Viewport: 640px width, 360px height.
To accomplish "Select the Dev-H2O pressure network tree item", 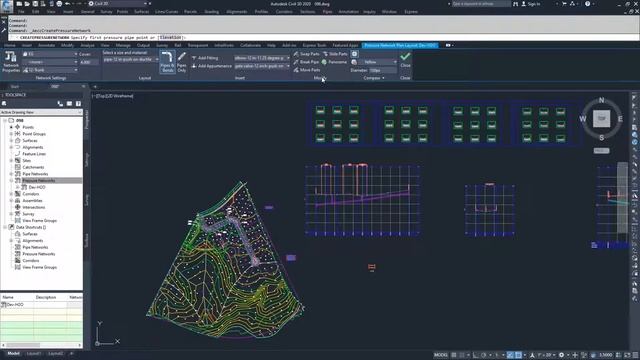I will 37,187.
